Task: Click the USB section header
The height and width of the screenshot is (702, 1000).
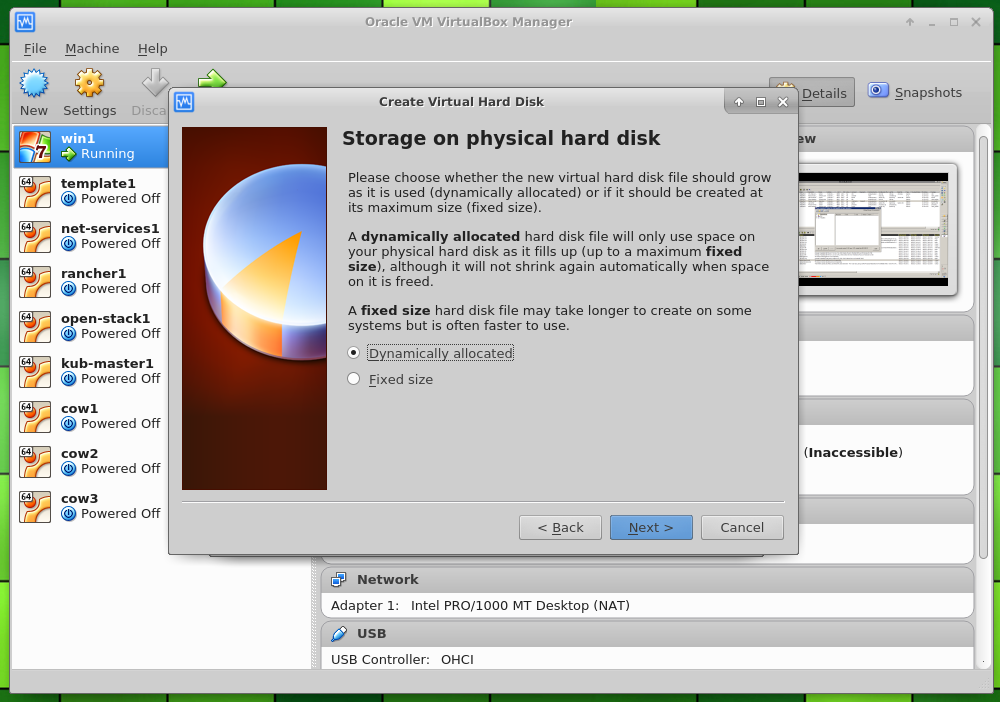Action: coord(647,634)
